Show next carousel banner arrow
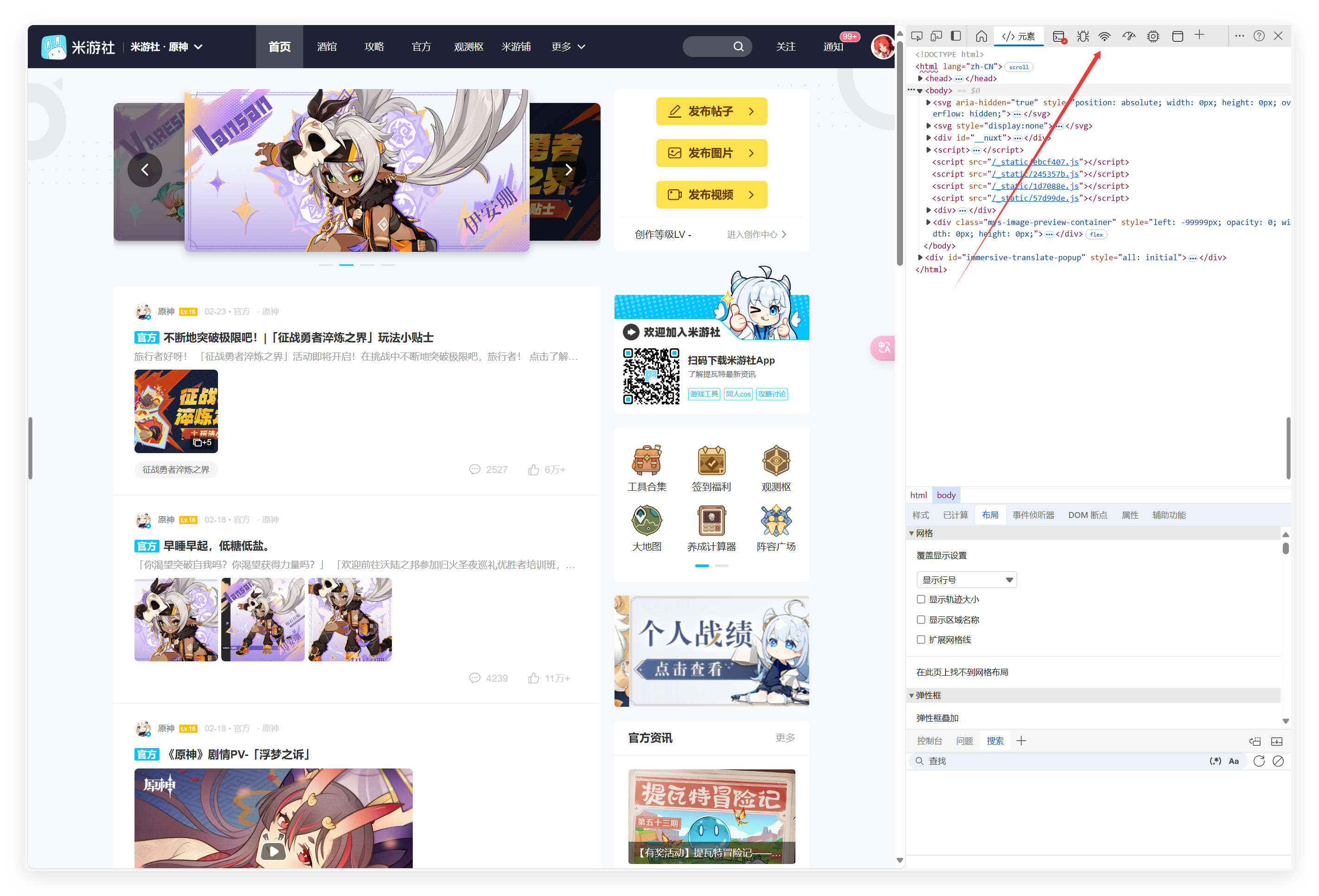This screenshot has height=896, width=1319. 569,170
